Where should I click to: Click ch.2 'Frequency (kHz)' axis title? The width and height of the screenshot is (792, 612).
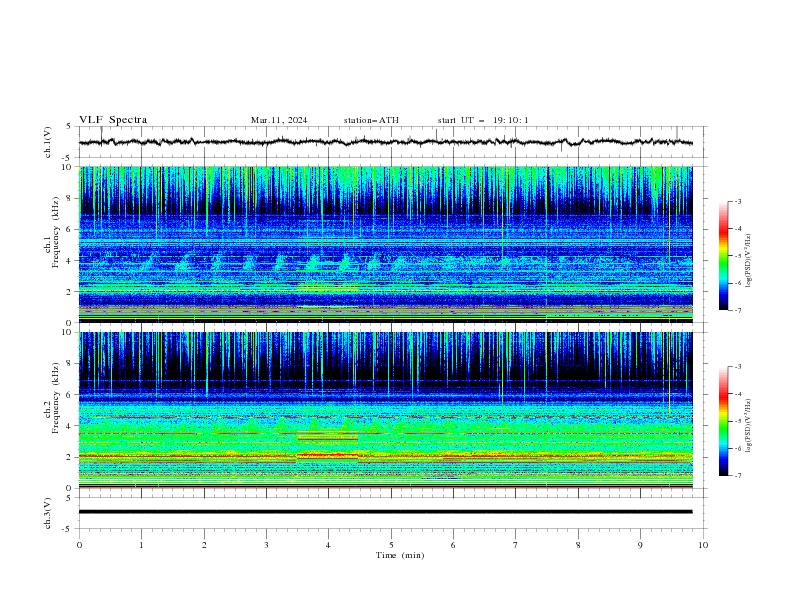(55, 398)
